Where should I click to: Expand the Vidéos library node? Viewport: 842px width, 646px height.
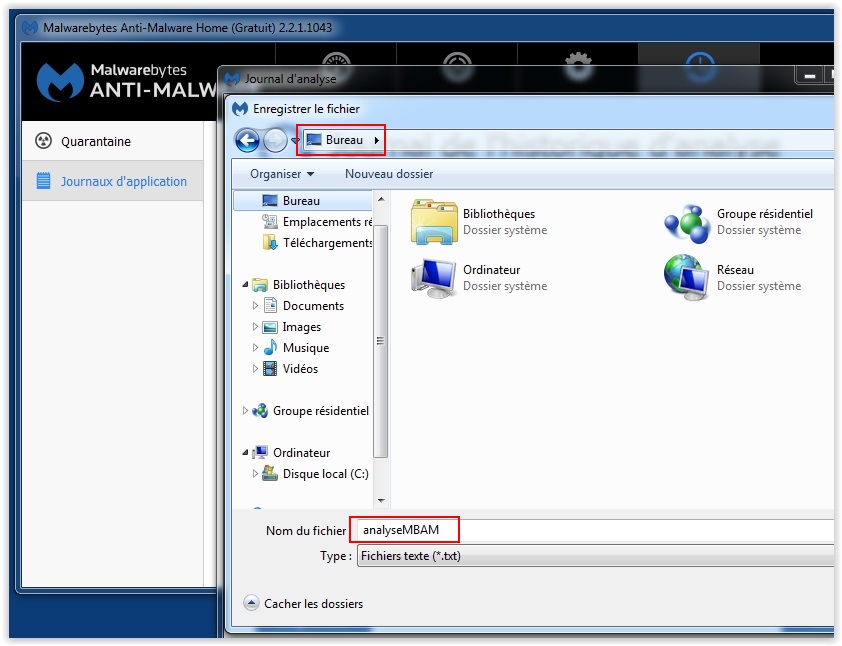pyautogui.click(x=255, y=368)
